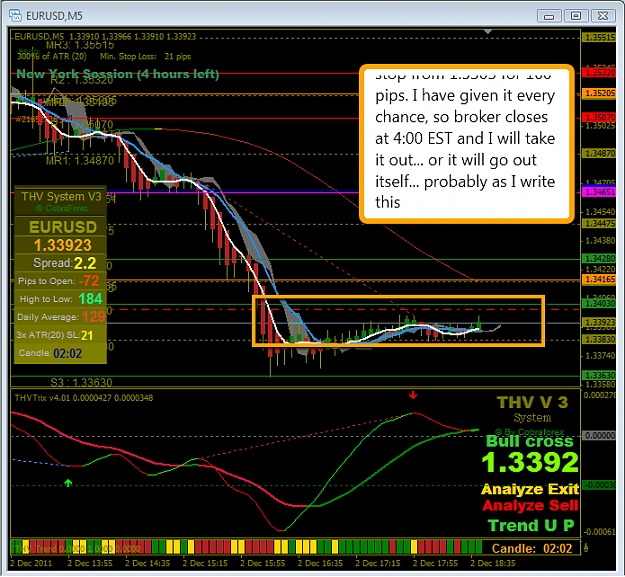Click the 1.33830 price level label
Screen dimensions: 625x577
point(599,339)
